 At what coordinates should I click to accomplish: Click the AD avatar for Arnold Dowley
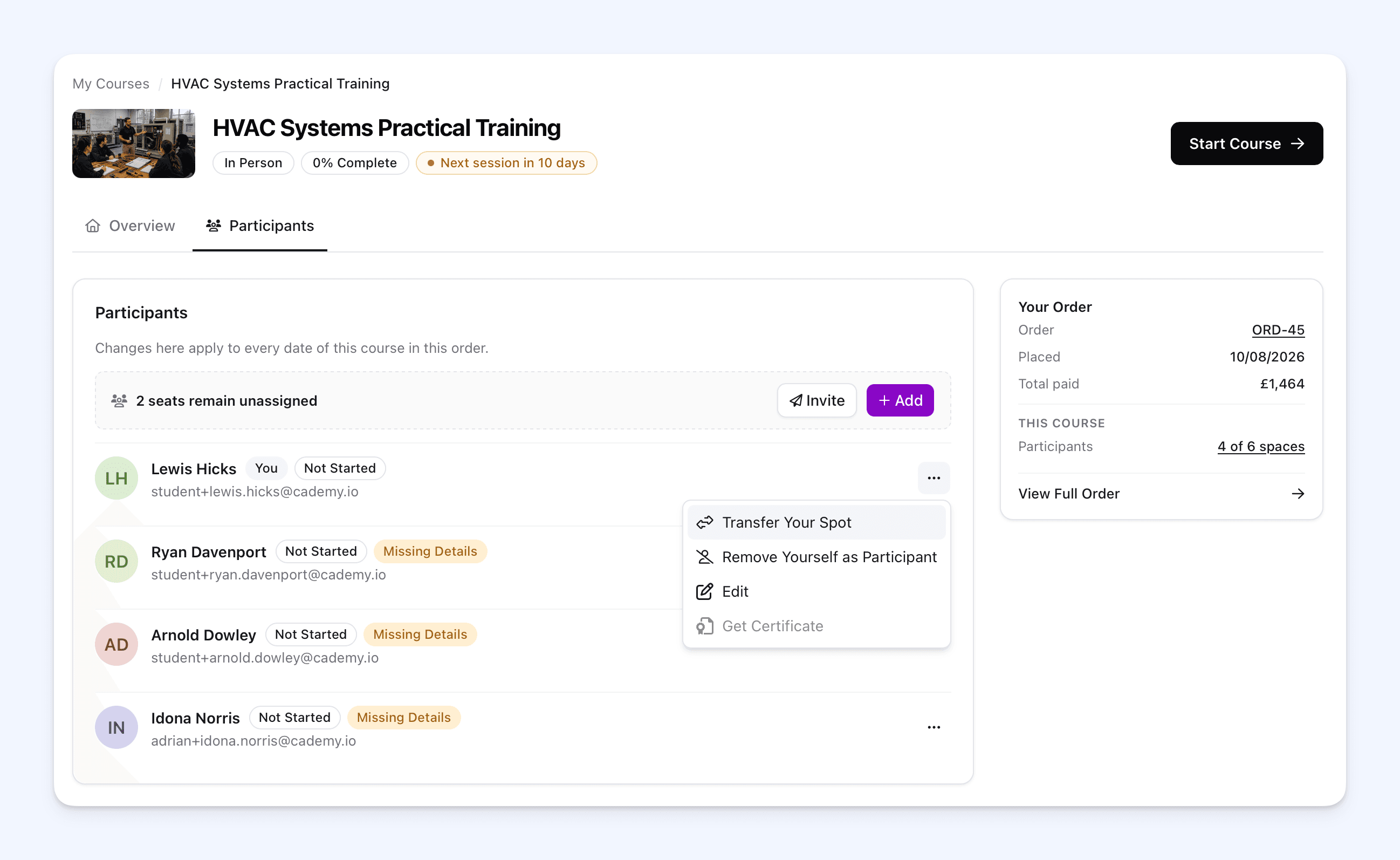(x=116, y=644)
